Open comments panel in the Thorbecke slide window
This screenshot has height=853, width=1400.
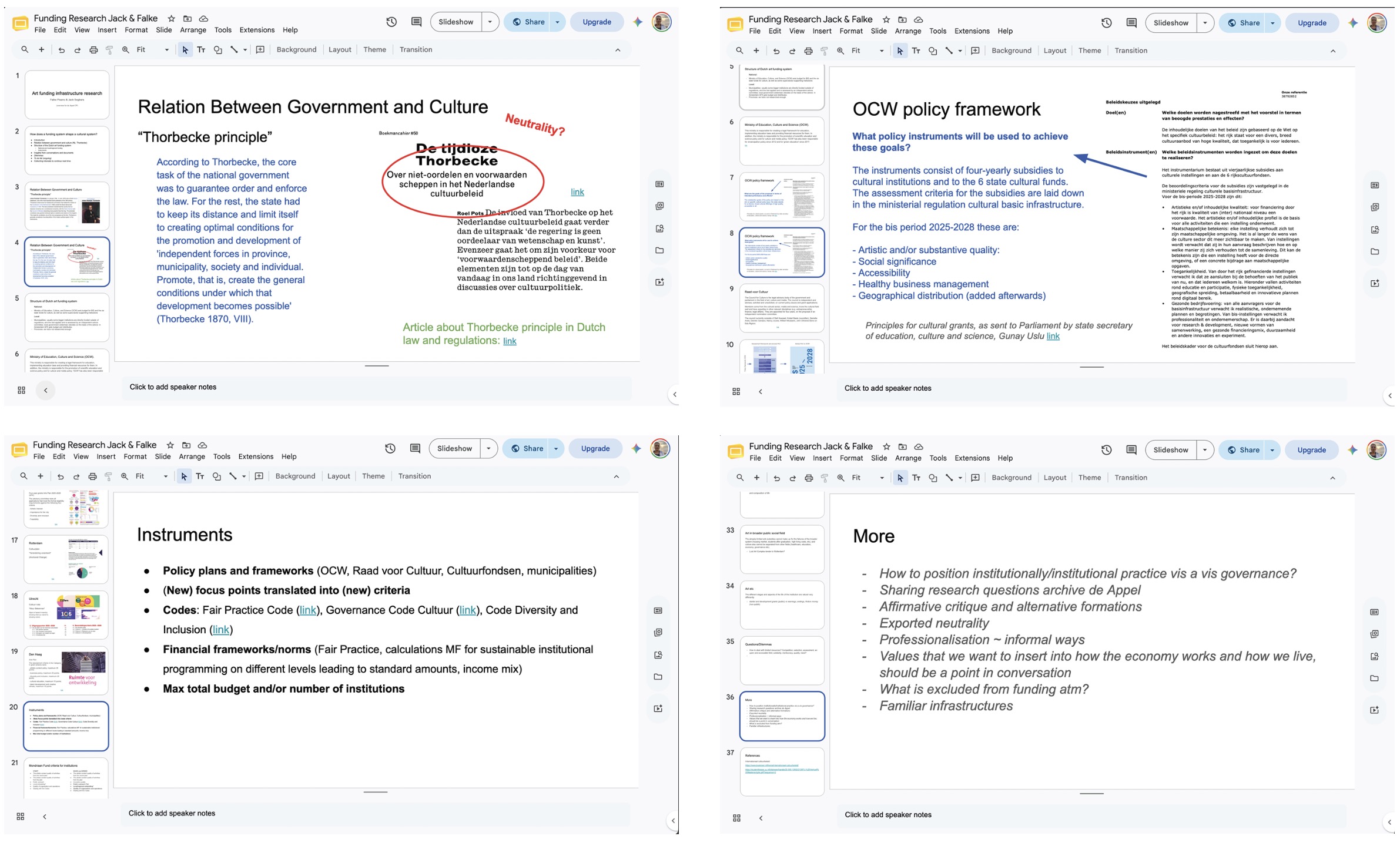coord(416,22)
